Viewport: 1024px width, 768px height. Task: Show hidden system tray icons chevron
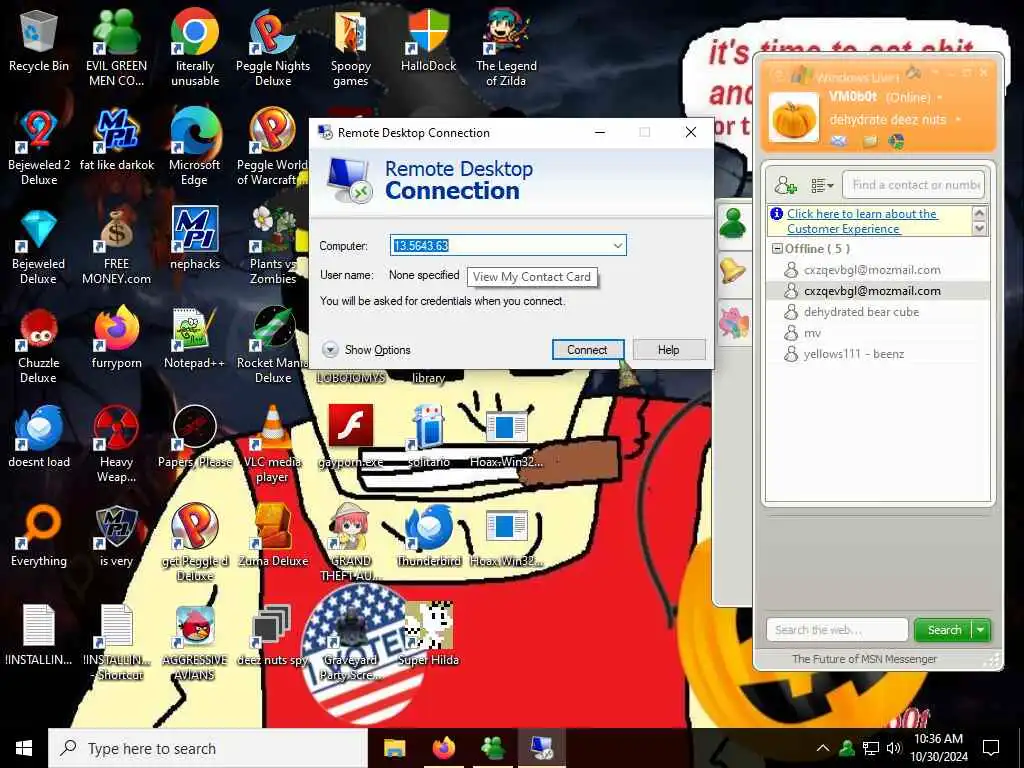pyautogui.click(x=823, y=748)
